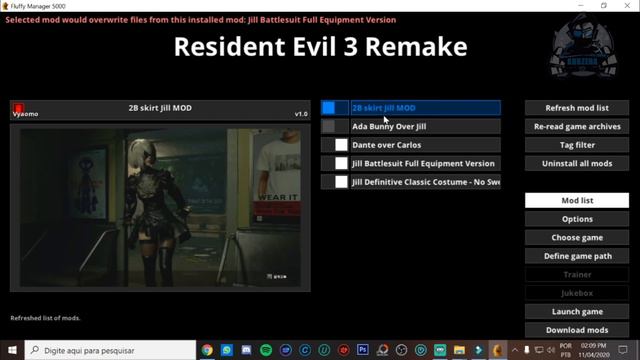This screenshot has width=640, height=360.
Task: Select Jill Battlesuit Full Equipment Version entry
Action: 425,163
